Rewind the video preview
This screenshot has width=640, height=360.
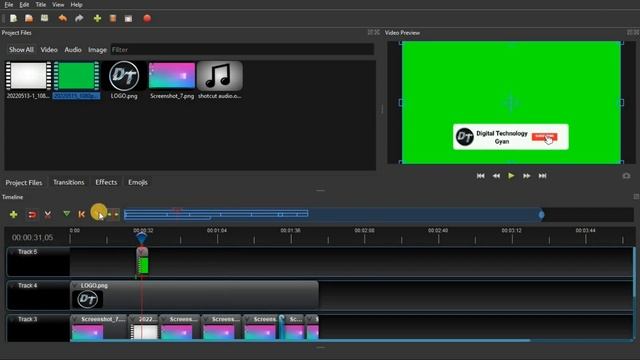pyautogui.click(x=496, y=176)
